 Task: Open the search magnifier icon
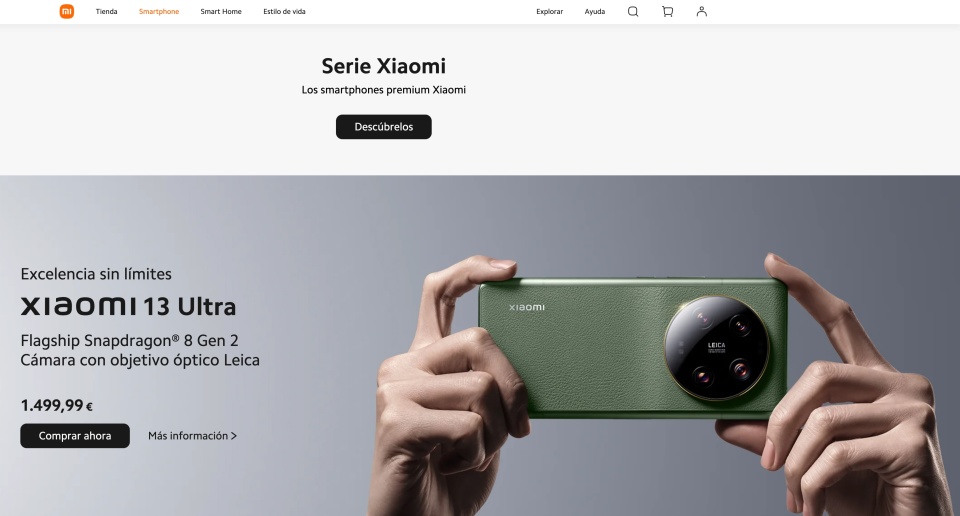(633, 11)
